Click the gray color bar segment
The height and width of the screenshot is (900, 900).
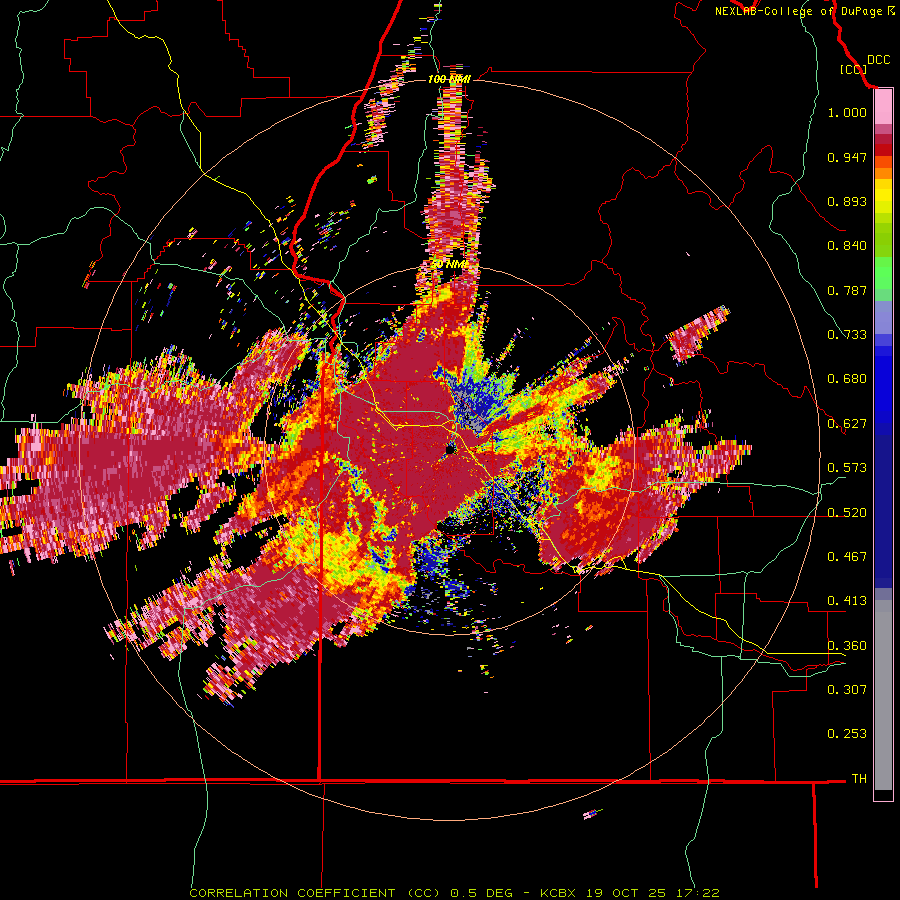(883, 695)
